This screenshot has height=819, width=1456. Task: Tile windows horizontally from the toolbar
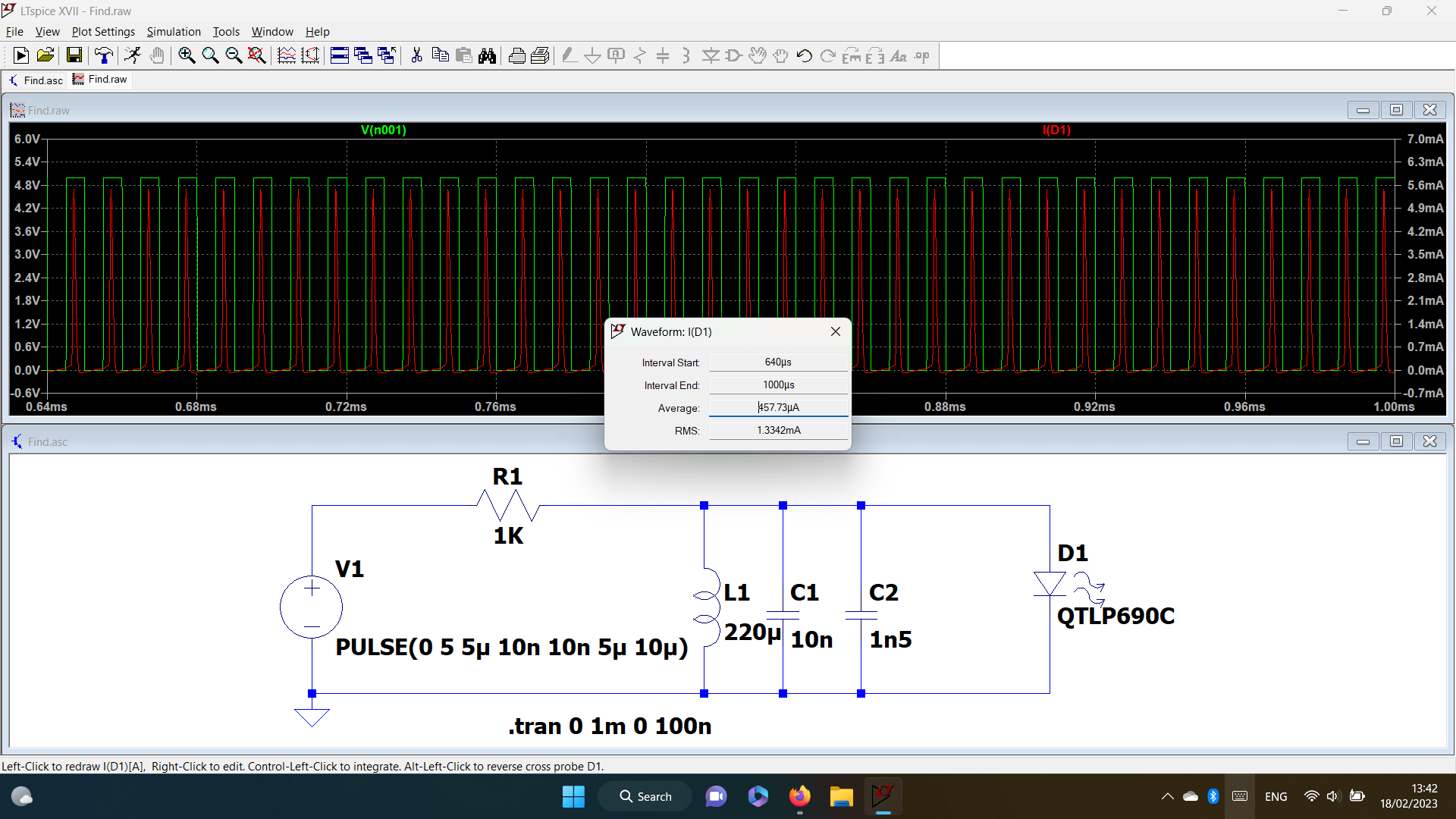340,55
